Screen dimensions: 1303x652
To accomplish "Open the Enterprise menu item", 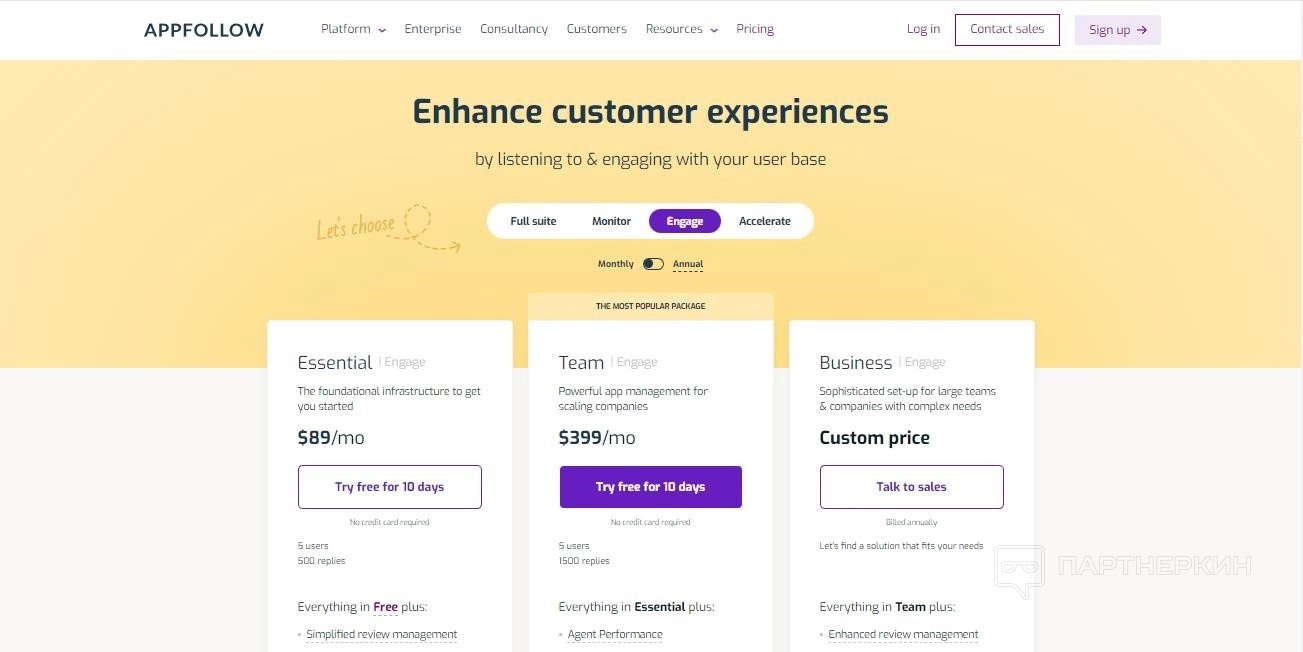I will (x=433, y=29).
